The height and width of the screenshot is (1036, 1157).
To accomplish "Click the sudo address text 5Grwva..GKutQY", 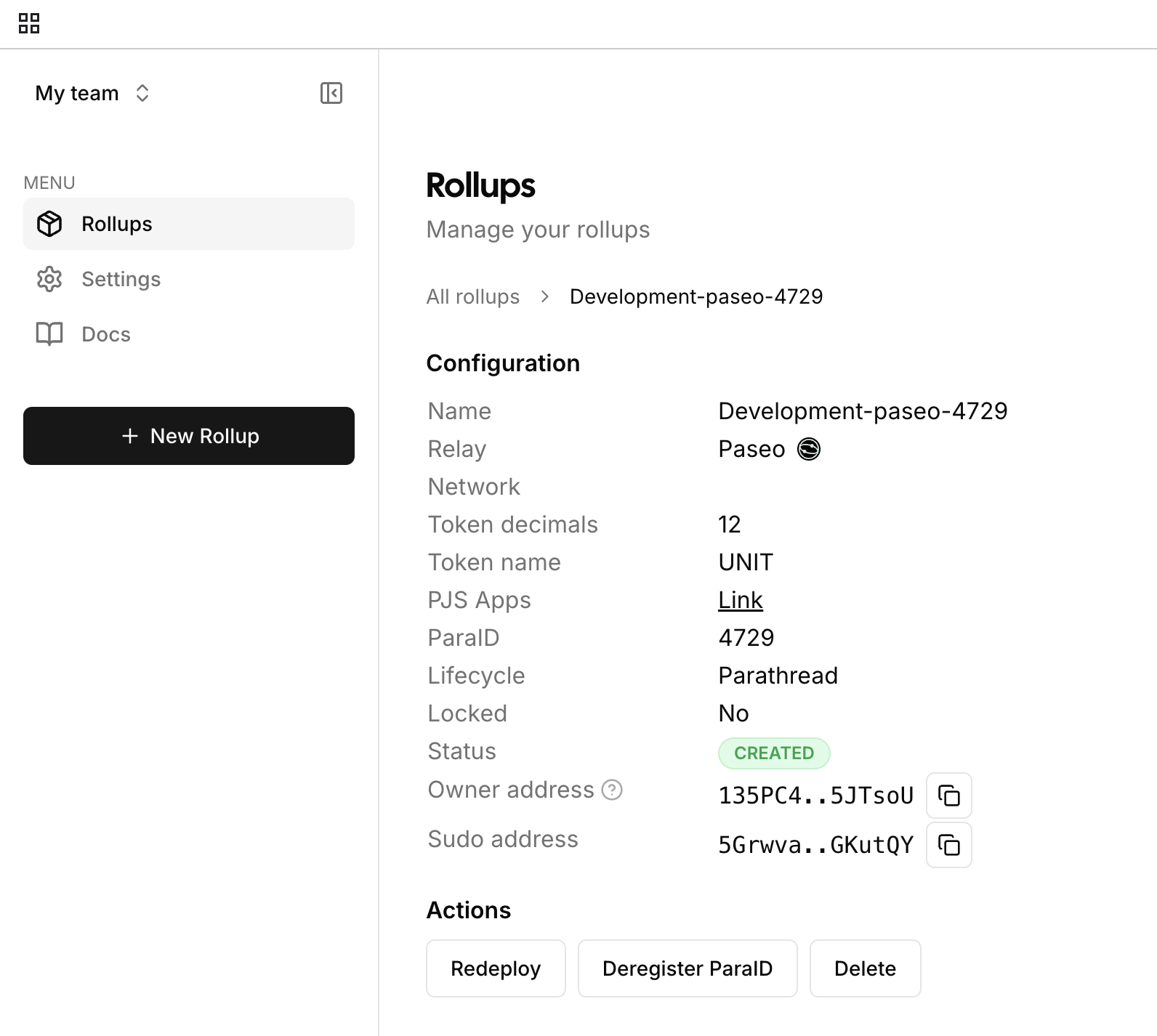I will 816,845.
